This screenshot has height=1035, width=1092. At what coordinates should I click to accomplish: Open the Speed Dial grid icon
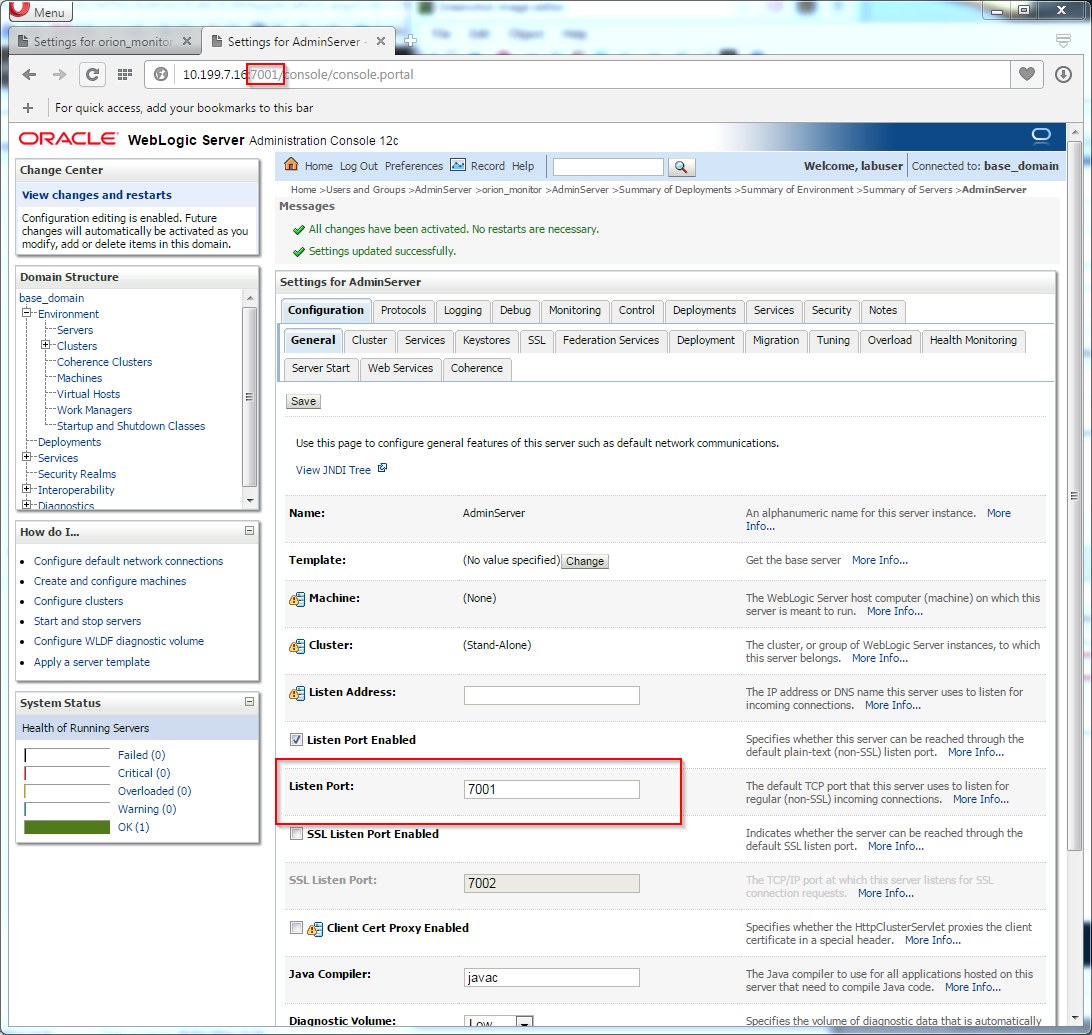[x=125, y=75]
